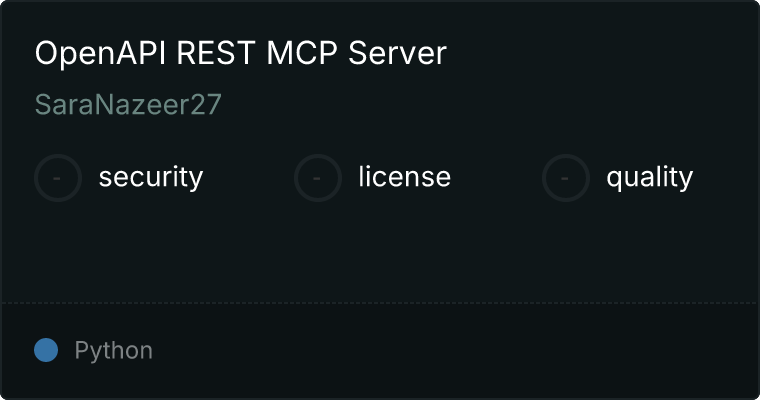Click the word REST in the title

(216, 53)
